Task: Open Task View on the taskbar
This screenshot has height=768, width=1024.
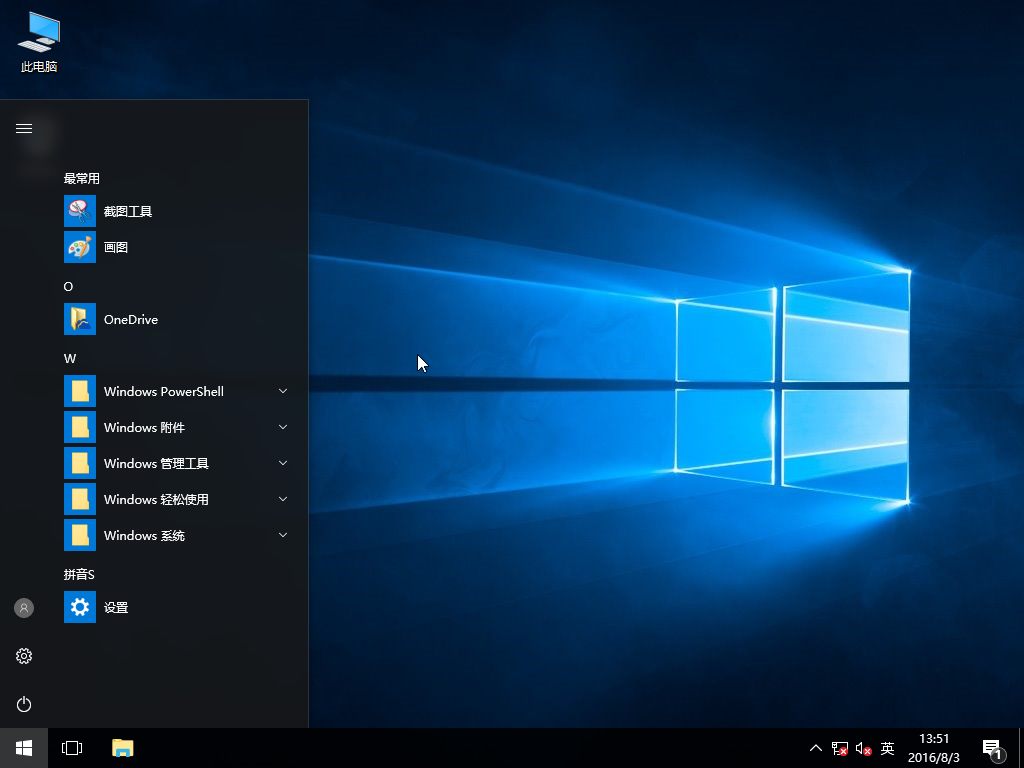Action: [72, 748]
